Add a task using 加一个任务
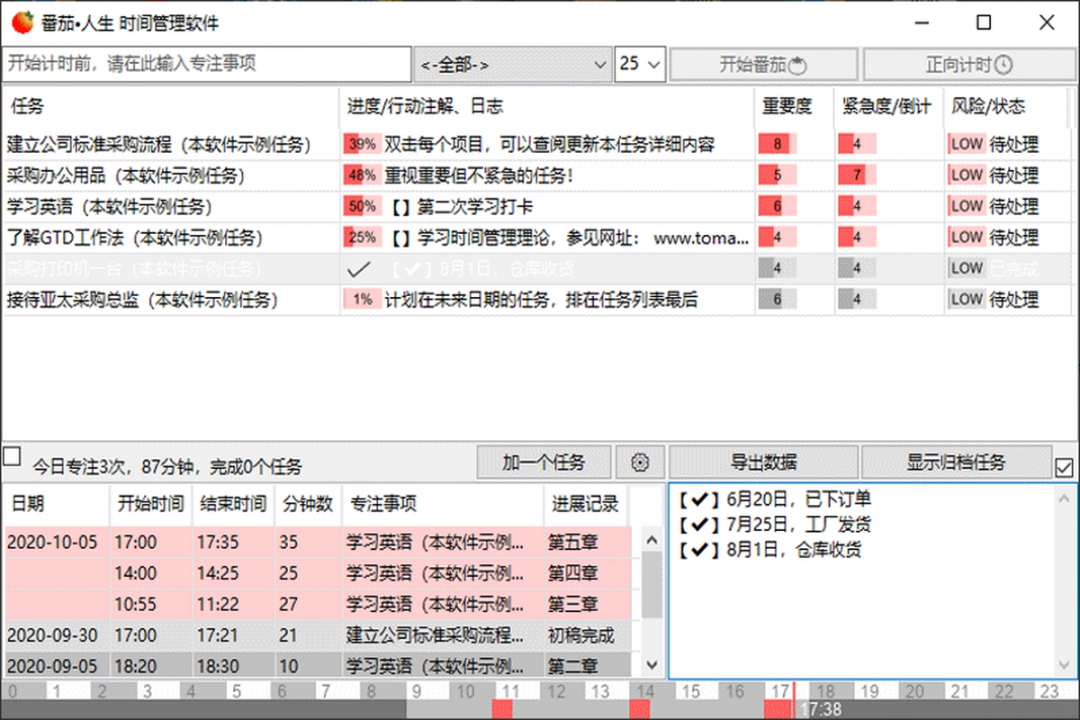 coord(543,462)
